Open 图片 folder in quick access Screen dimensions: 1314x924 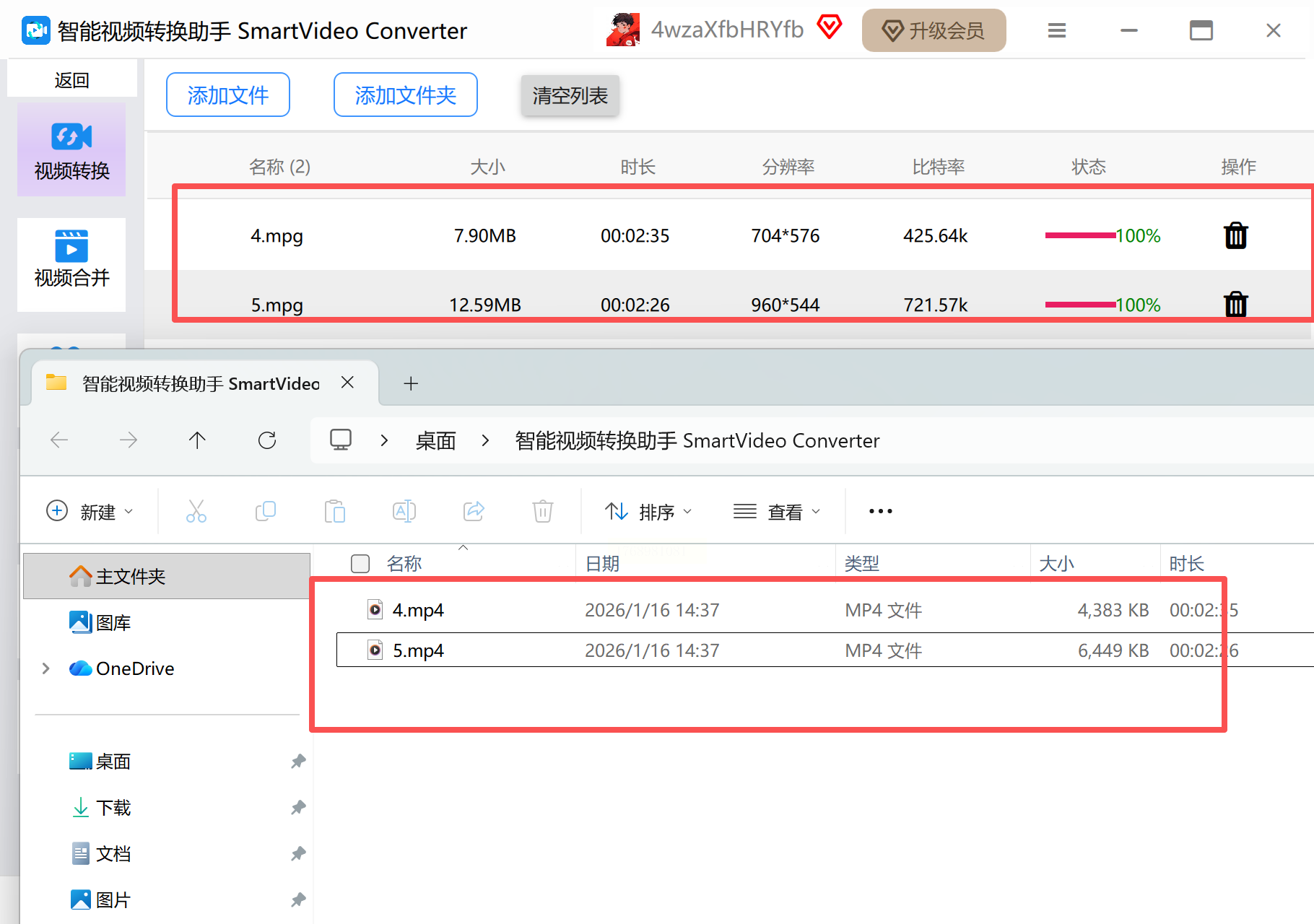[x=100, y=899]
